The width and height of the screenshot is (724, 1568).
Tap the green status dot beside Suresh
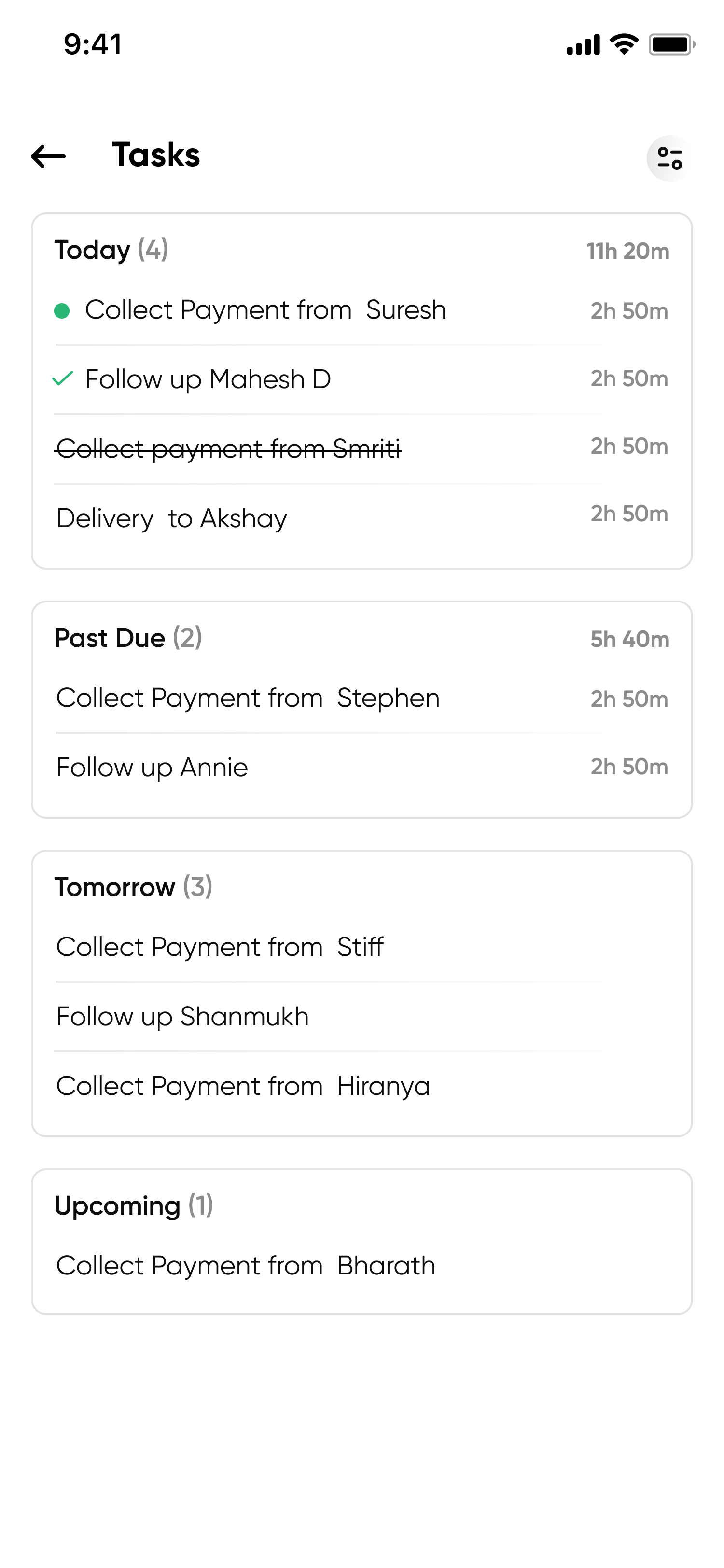[61, 311]
